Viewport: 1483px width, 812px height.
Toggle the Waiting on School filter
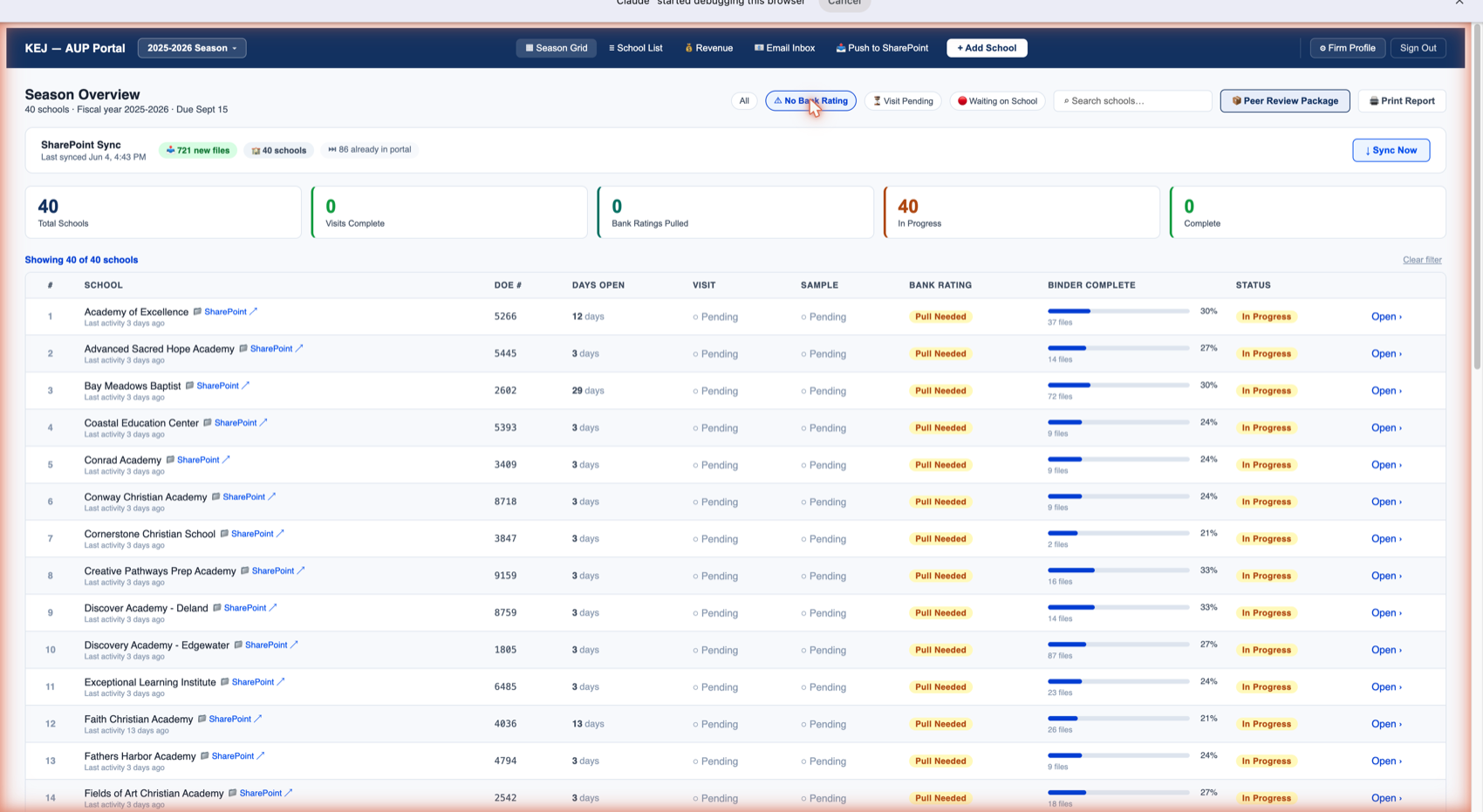coord(997,101)
